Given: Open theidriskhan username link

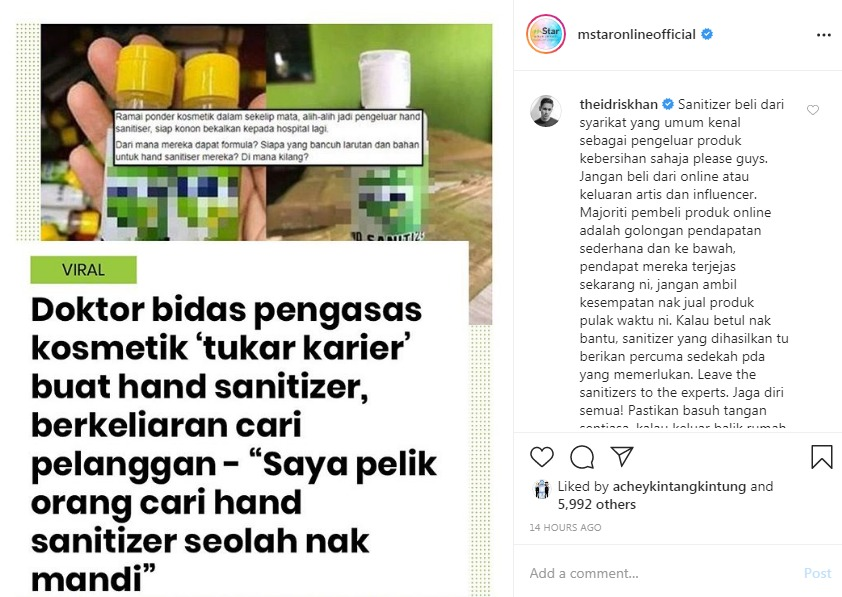Looking at the screenshot, I should pos(619,104).
